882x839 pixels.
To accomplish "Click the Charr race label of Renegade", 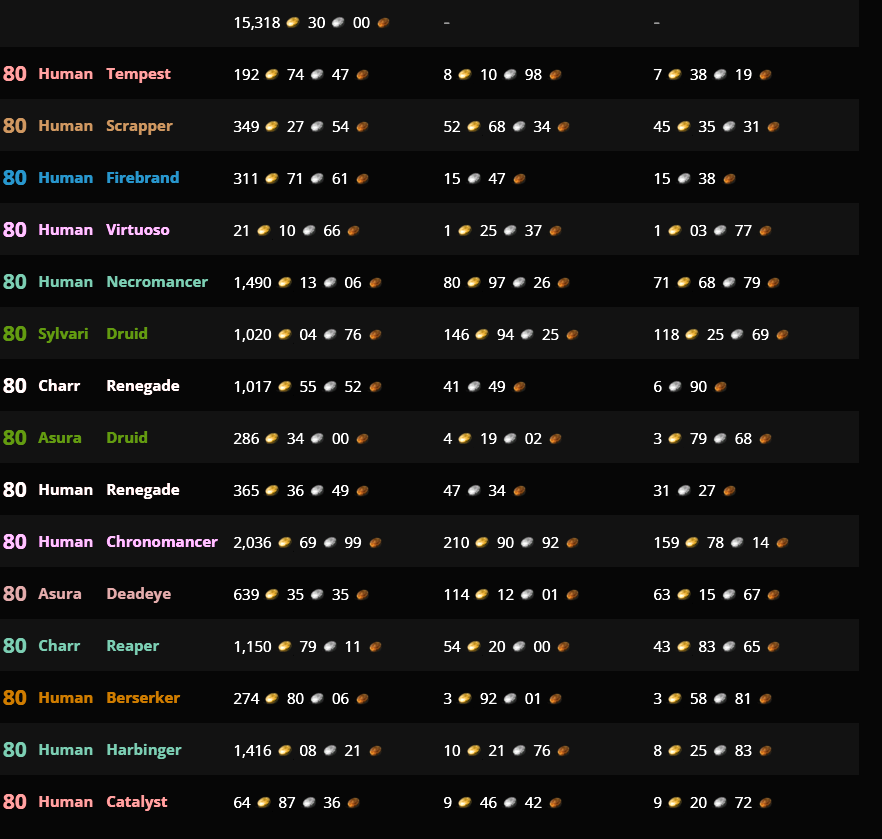I will click(59, 386).
